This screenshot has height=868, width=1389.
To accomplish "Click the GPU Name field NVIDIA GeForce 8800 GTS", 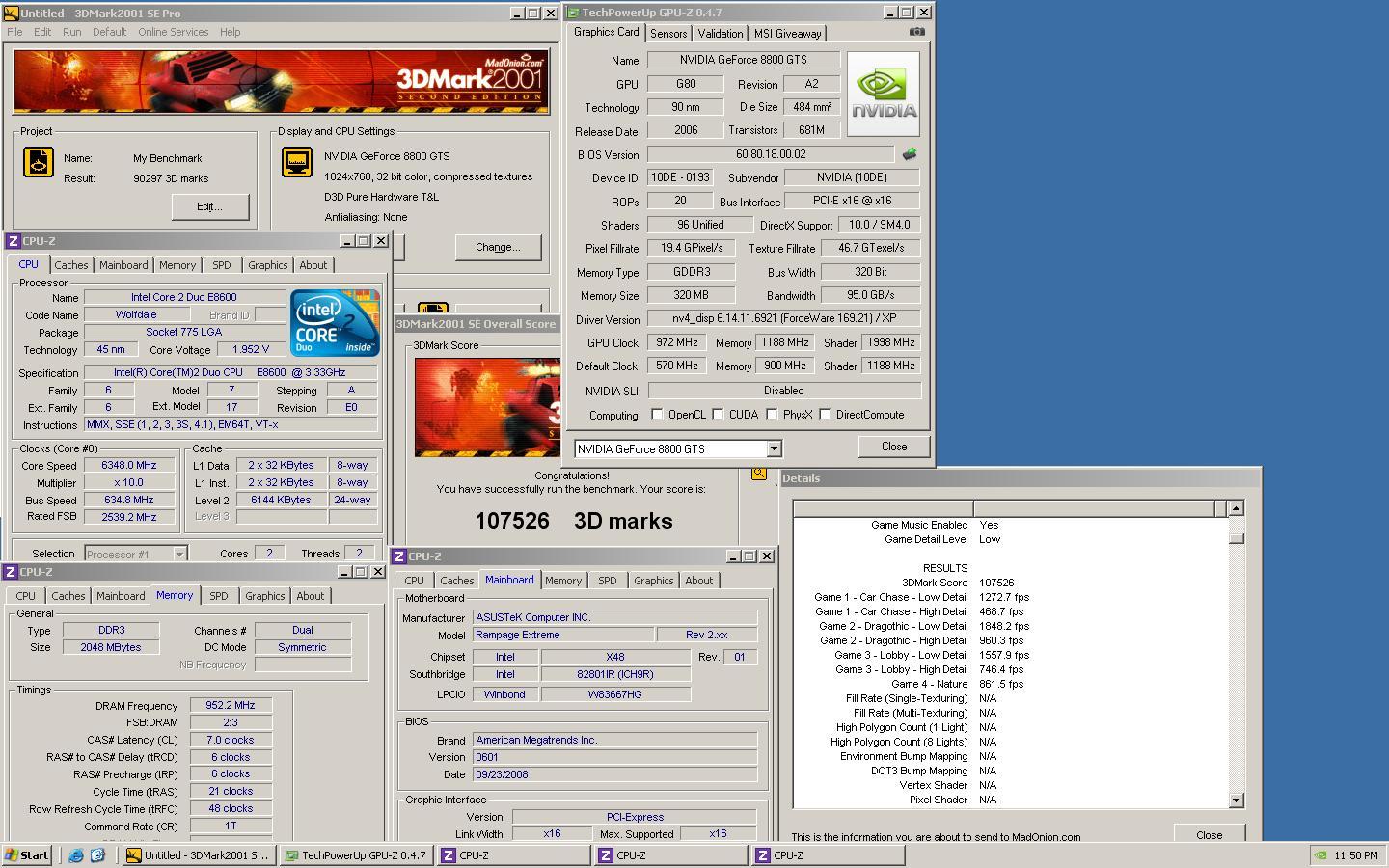I will pyautogui.click(x=743, y=60).
